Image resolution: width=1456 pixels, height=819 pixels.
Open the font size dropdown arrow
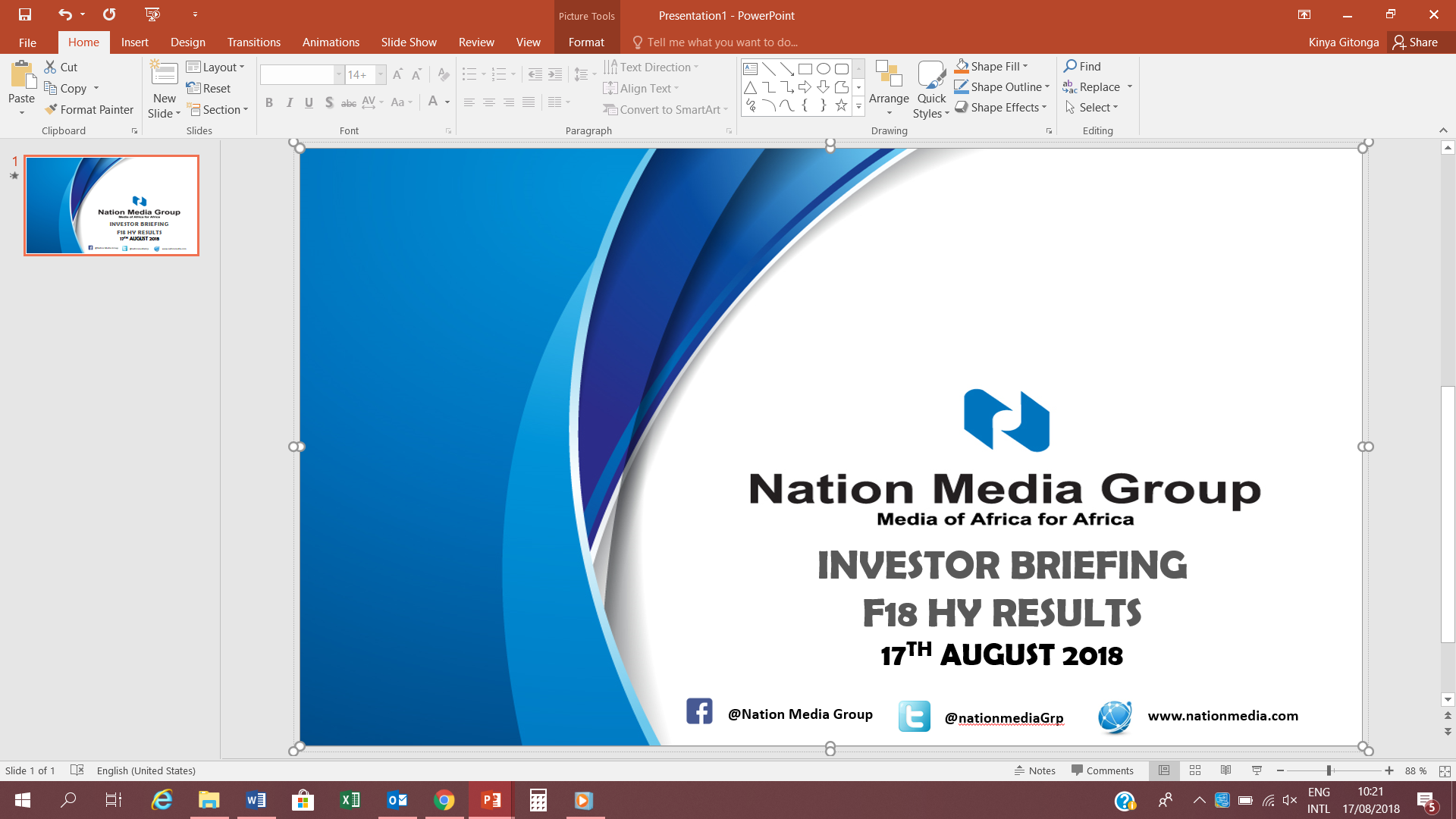[x=381, y=74]
